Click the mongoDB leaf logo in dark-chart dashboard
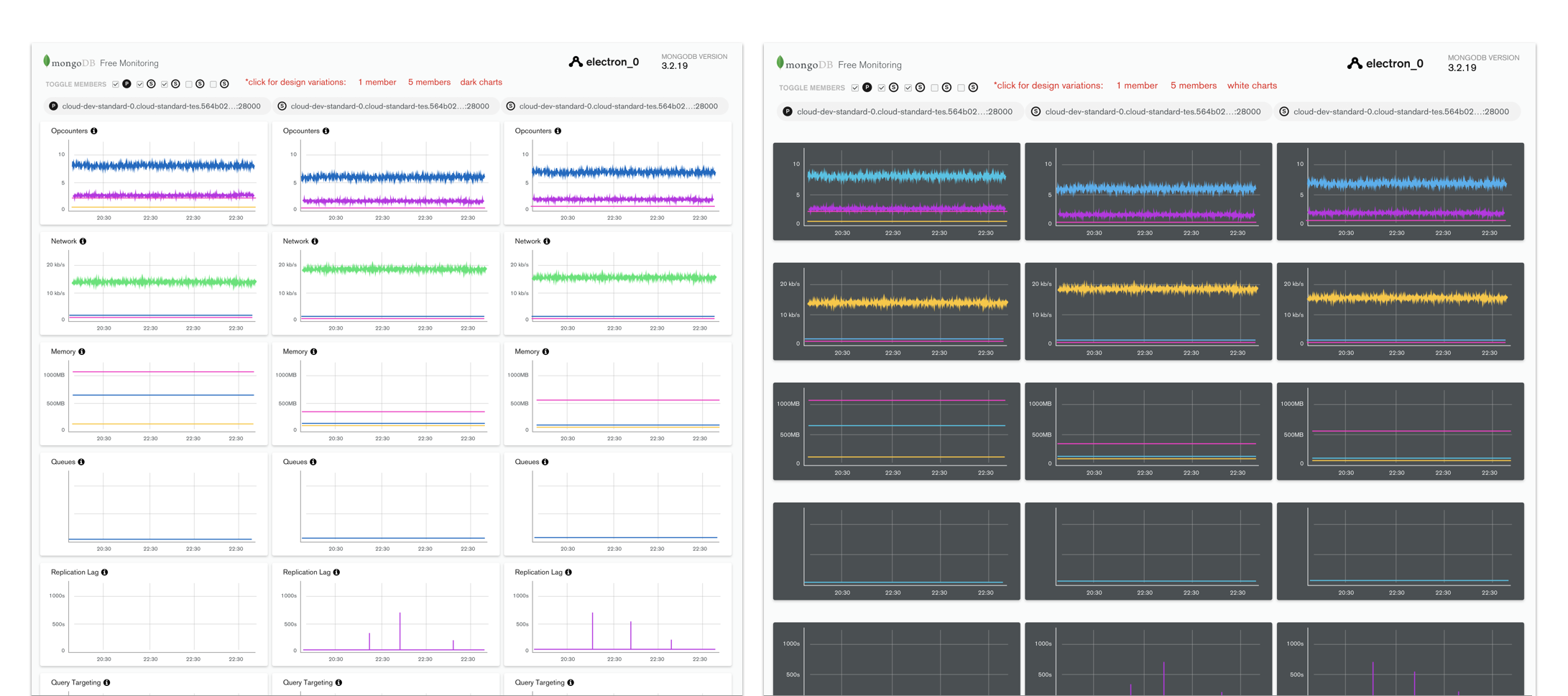Image resolution: width=1568 pixels, height=696 pixels. (x=780, y=62)
